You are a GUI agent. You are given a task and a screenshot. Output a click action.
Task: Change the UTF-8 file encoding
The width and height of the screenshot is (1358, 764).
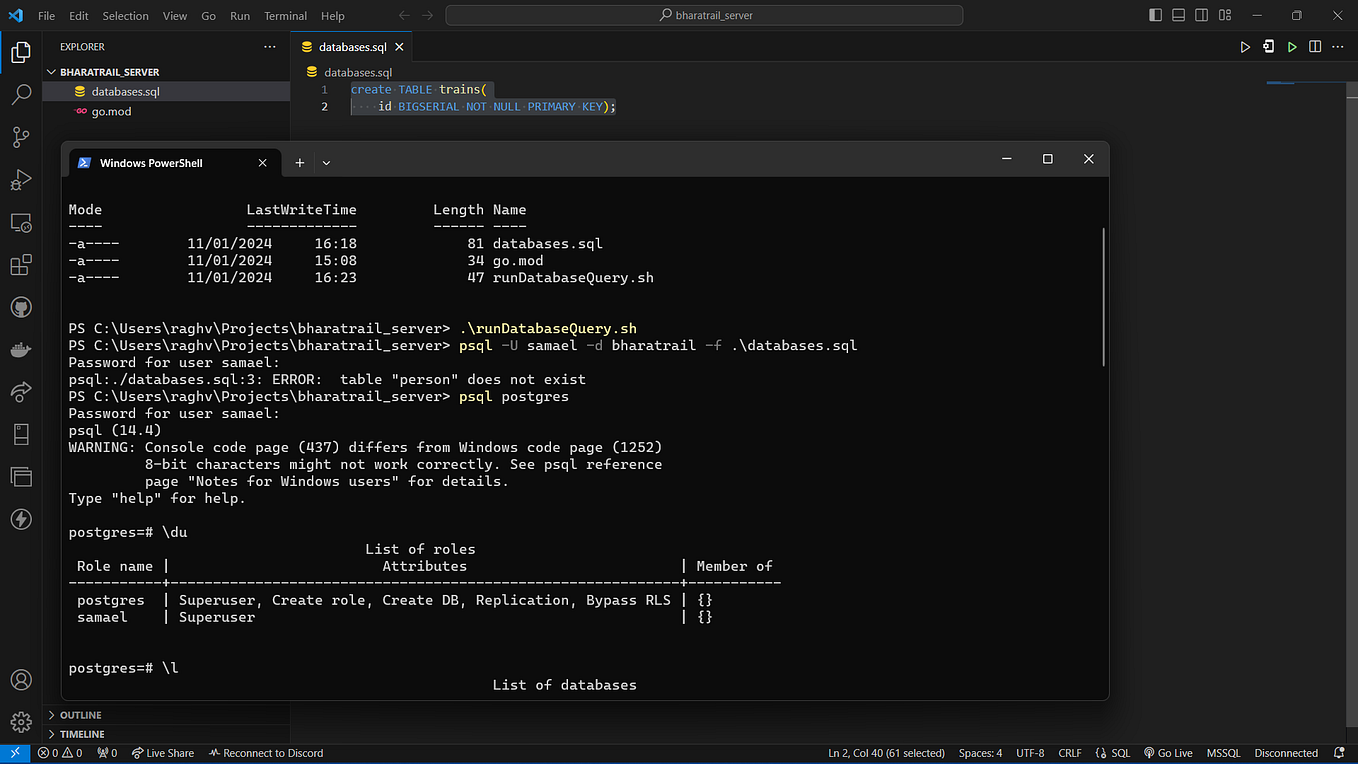[x=1030, y=753]
